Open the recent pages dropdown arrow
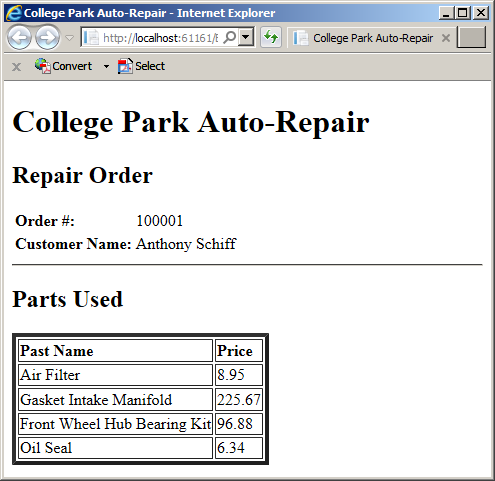495x481 pixels. 69,38
